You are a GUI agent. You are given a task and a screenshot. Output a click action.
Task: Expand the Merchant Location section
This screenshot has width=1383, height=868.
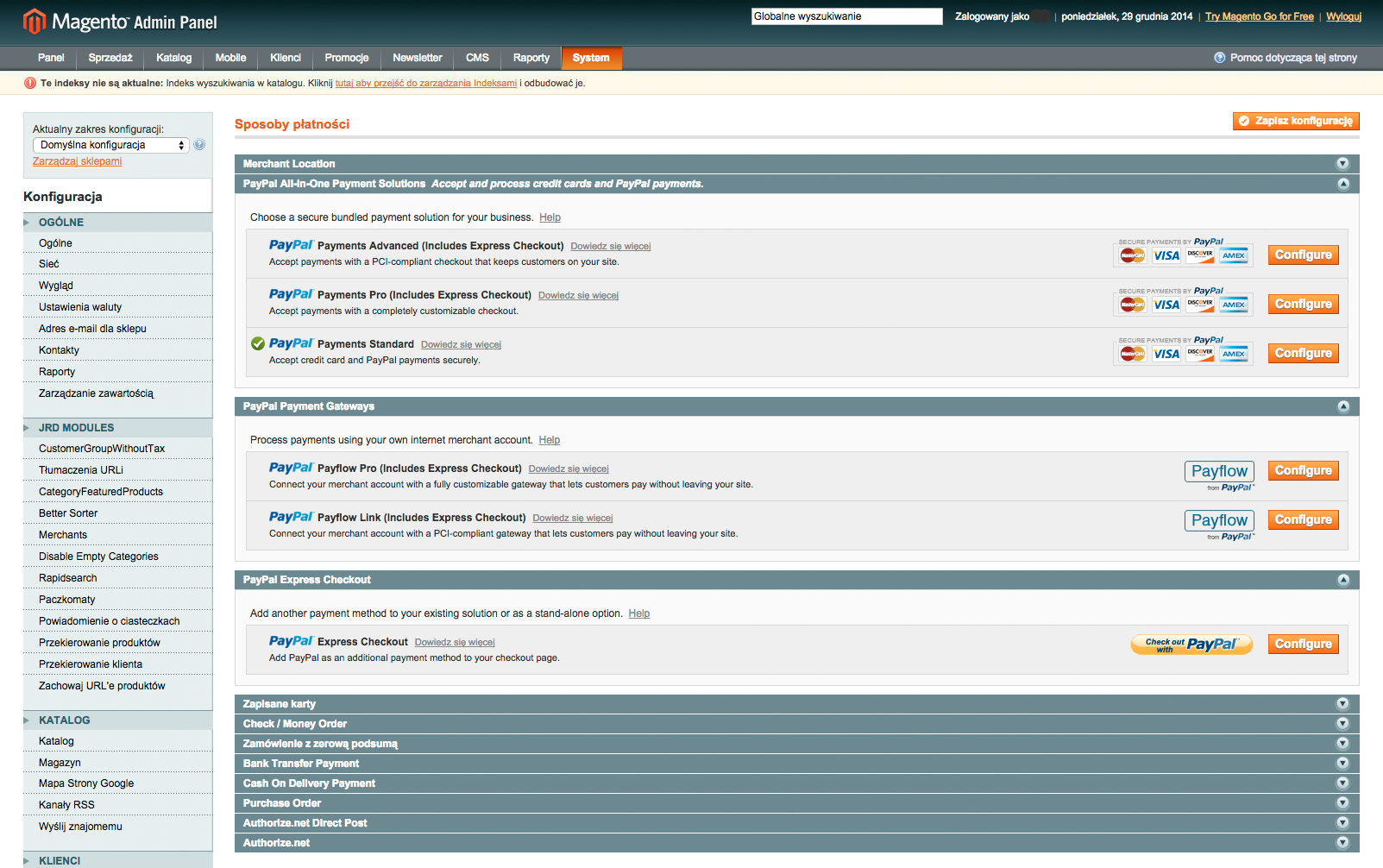point(1342,164)
